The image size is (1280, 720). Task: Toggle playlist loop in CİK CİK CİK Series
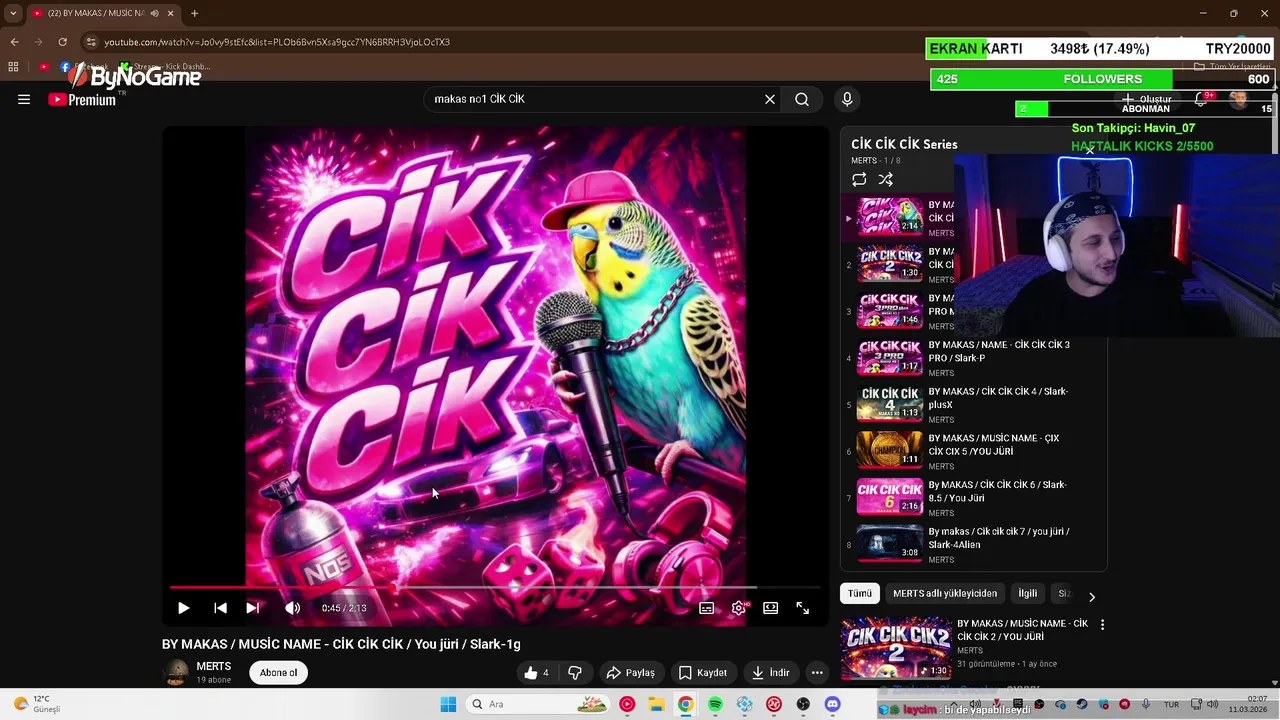pos(859,180)
